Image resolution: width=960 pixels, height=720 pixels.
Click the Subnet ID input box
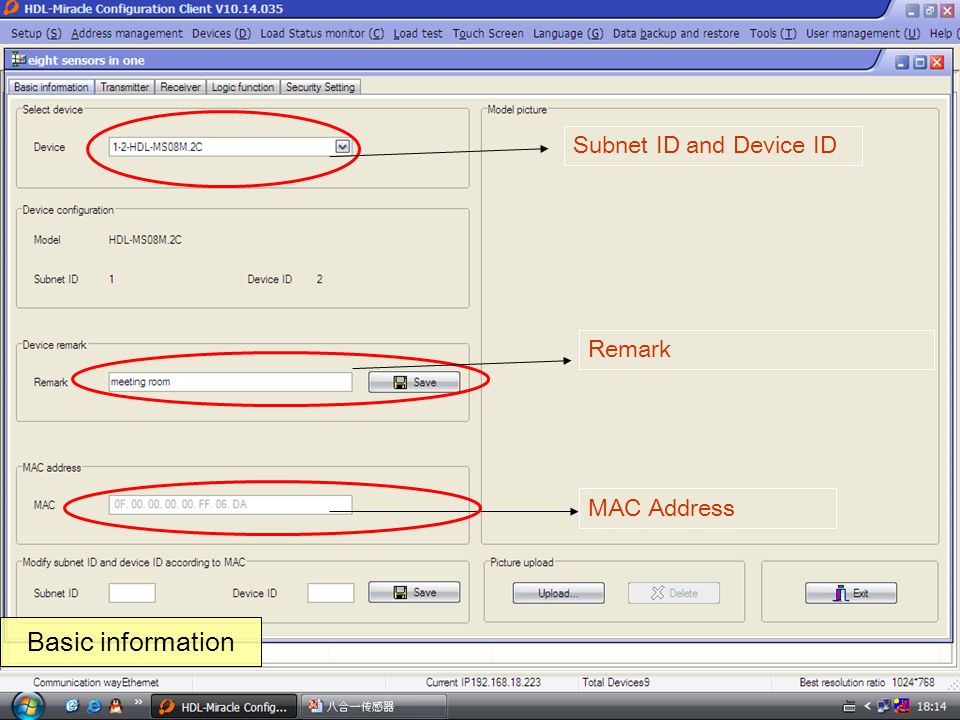[132, 593]
